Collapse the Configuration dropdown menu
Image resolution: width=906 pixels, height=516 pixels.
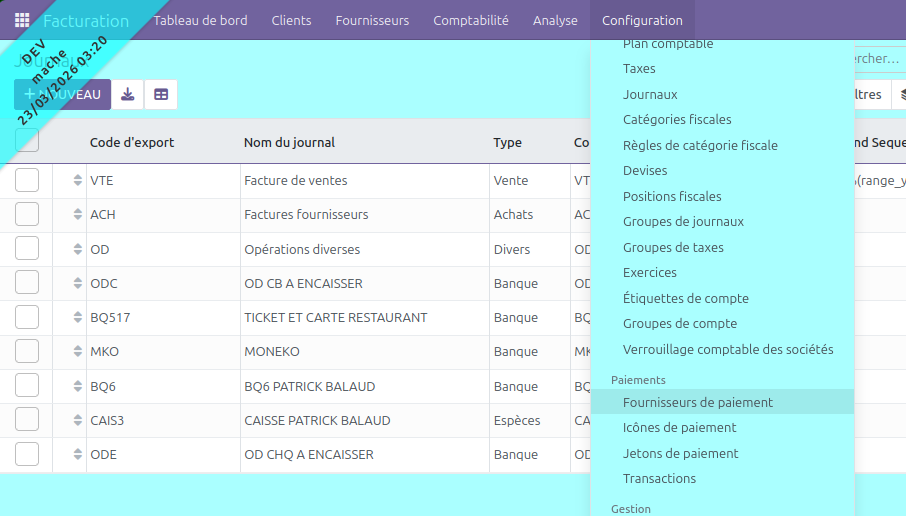coord(642,20)
